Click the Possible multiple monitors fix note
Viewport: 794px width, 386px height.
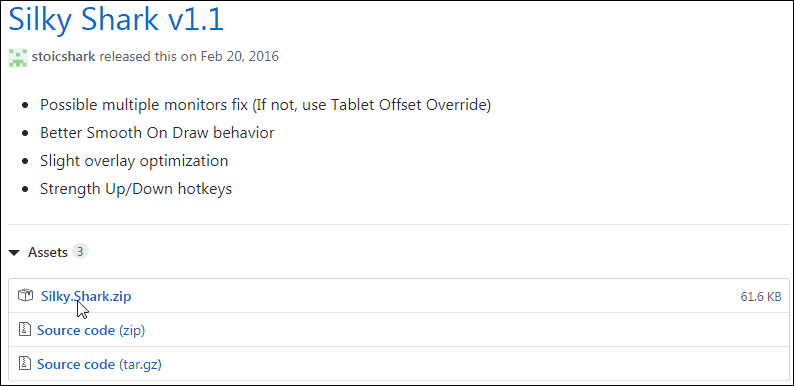tap(265, 105)
